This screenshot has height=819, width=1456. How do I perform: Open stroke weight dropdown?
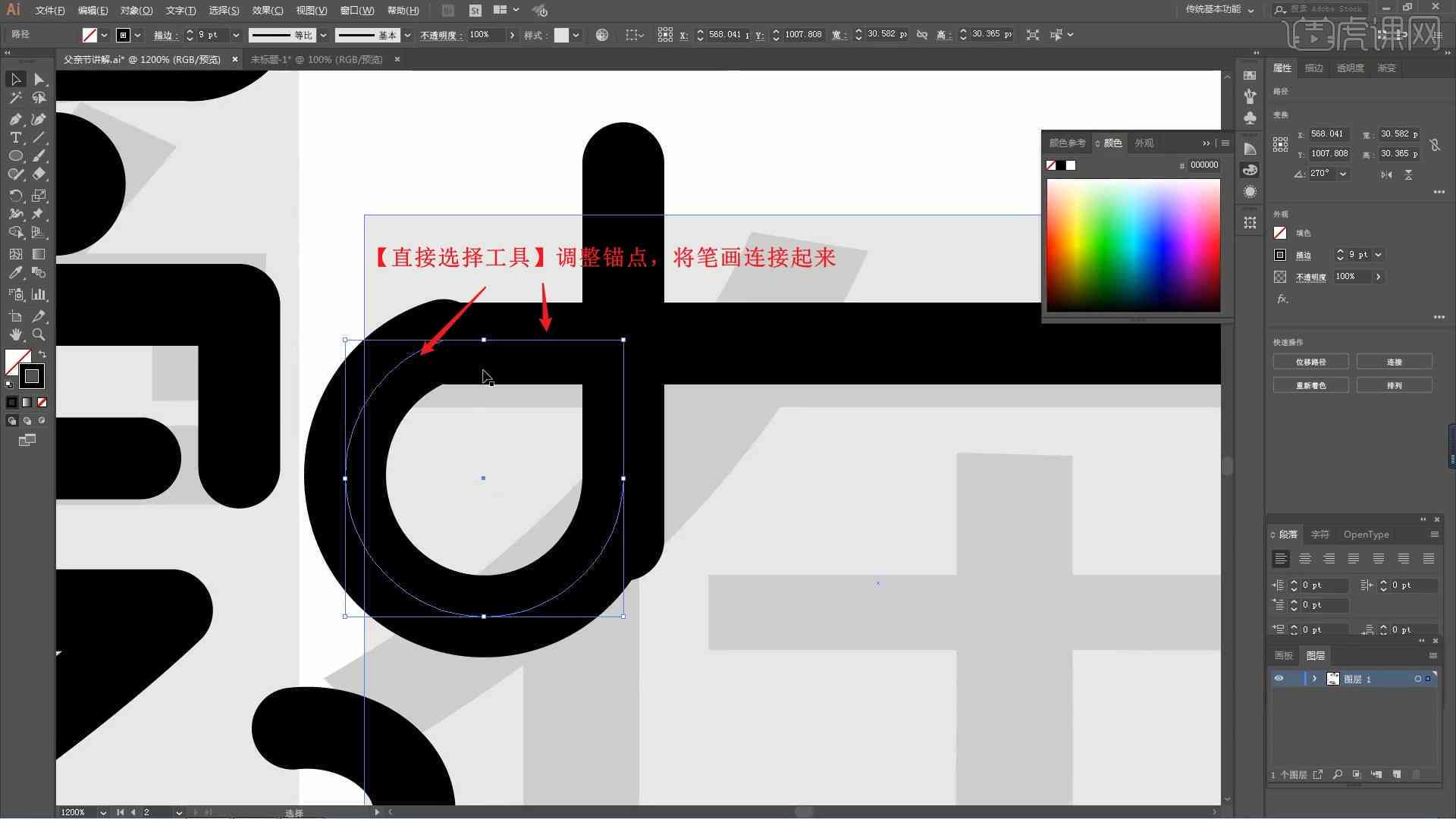pyautogui.click(x=237, y=34)
